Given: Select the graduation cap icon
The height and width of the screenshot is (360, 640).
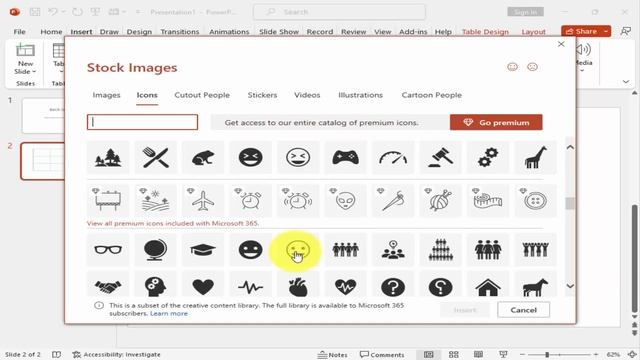Looking at the screenshot, I should pos(203,249).
